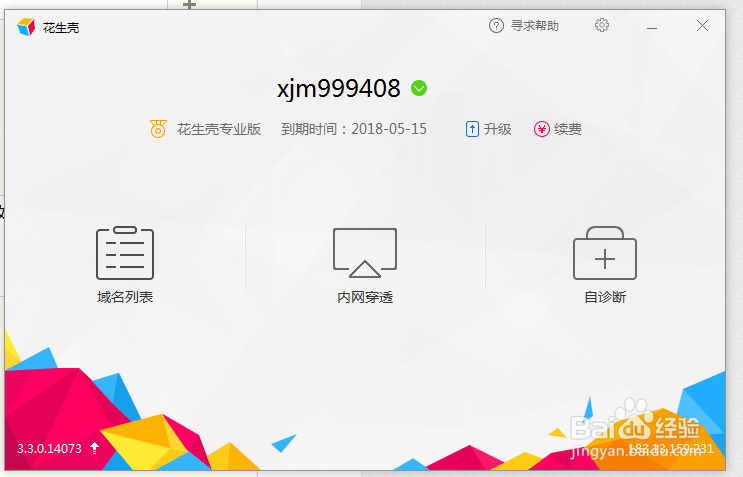Click the version update arrow icon

[95, 448]
